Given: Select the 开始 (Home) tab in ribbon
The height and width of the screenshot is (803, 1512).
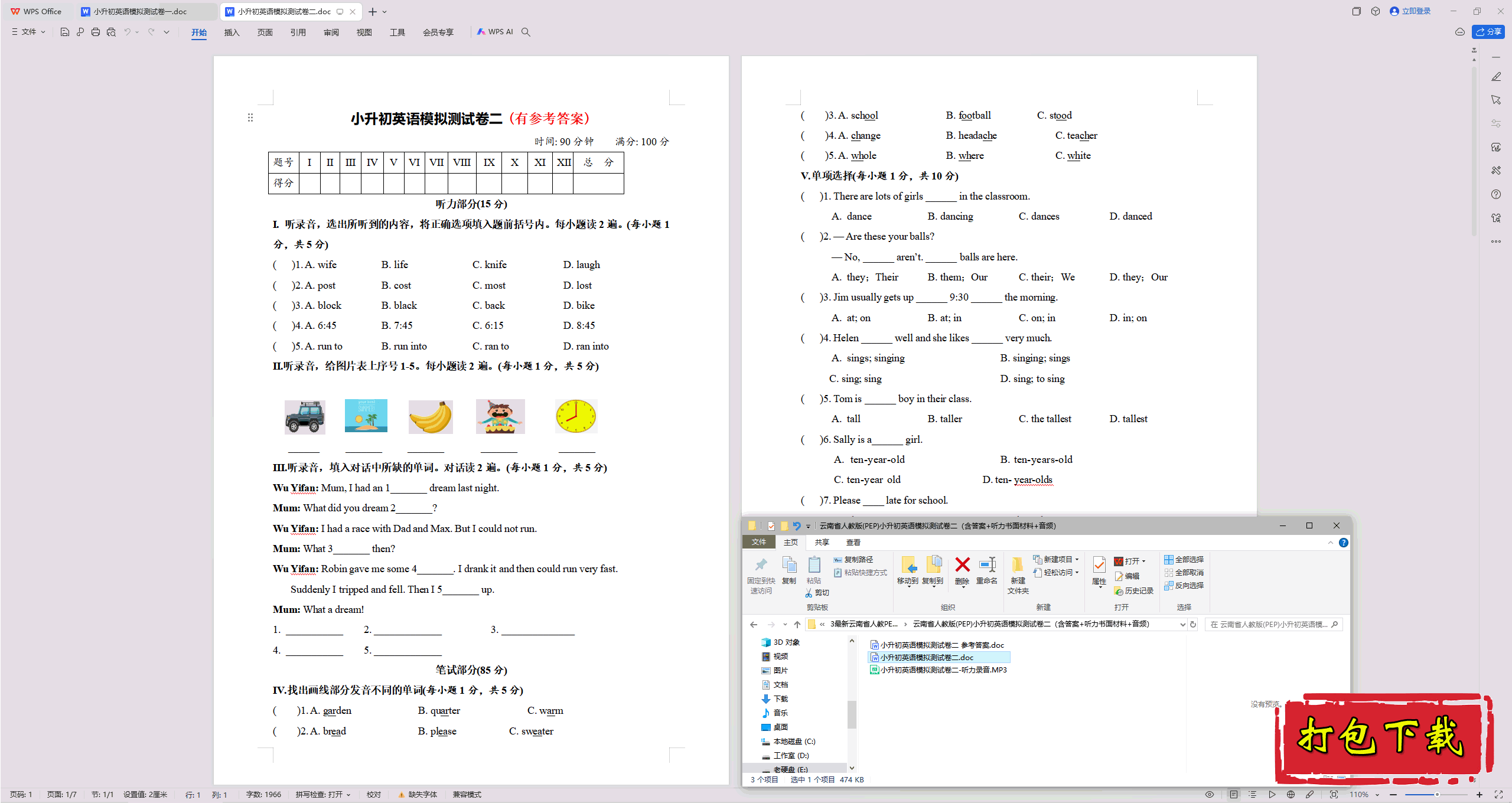Looking at the screenshot, I should pyautogui.click(x=197, y=32).
